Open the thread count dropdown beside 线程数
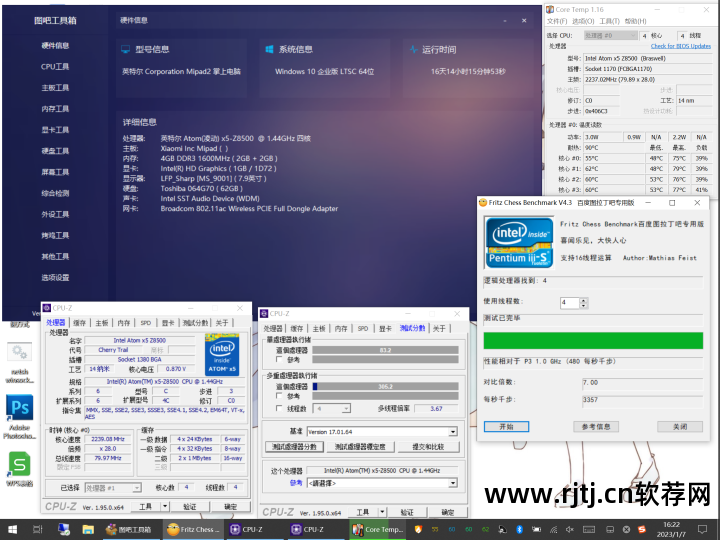This screenshot has height=540, width=720. pos(332,408)
